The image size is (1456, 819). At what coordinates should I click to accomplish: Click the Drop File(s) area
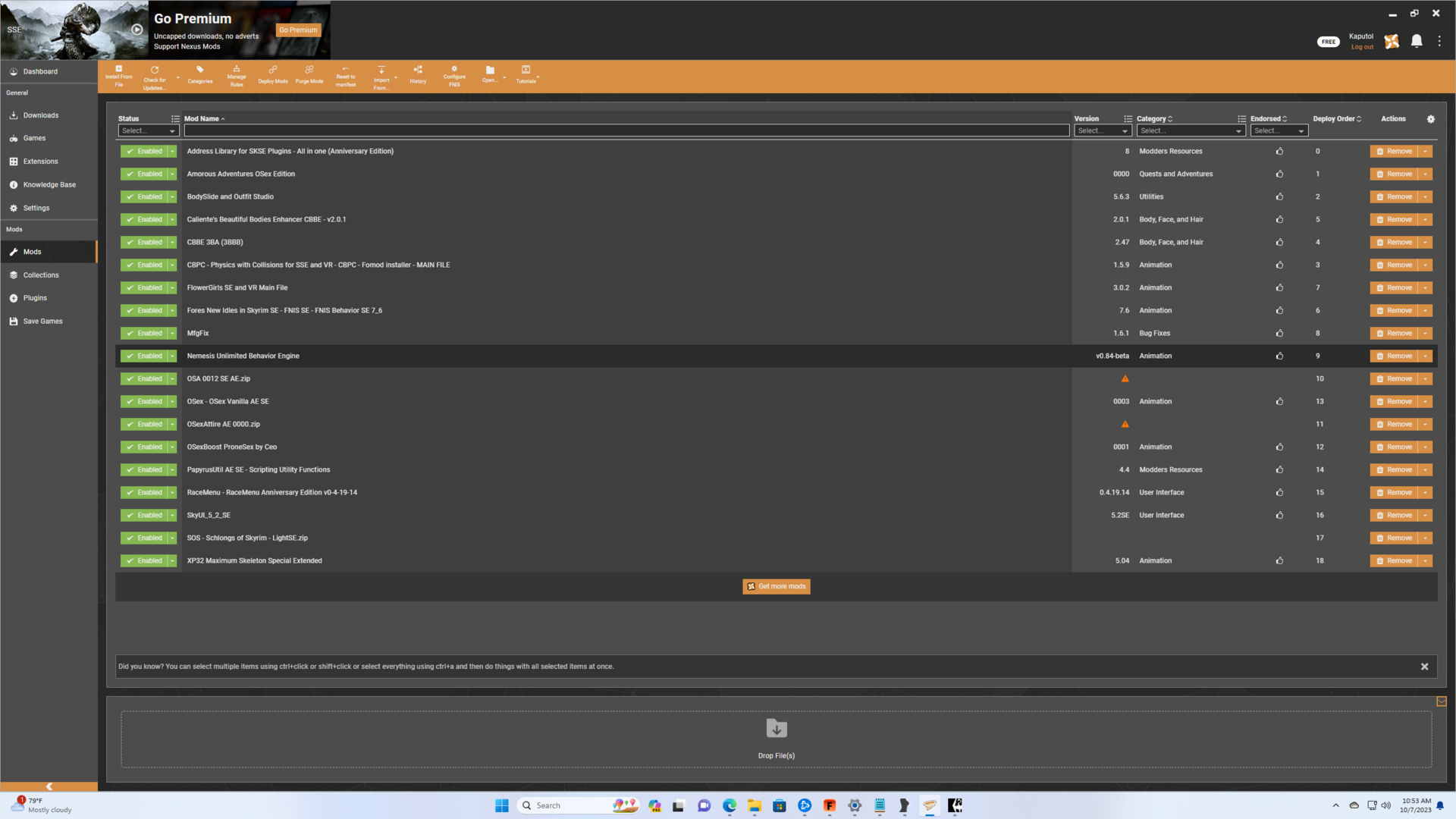[x=777, y=739]
